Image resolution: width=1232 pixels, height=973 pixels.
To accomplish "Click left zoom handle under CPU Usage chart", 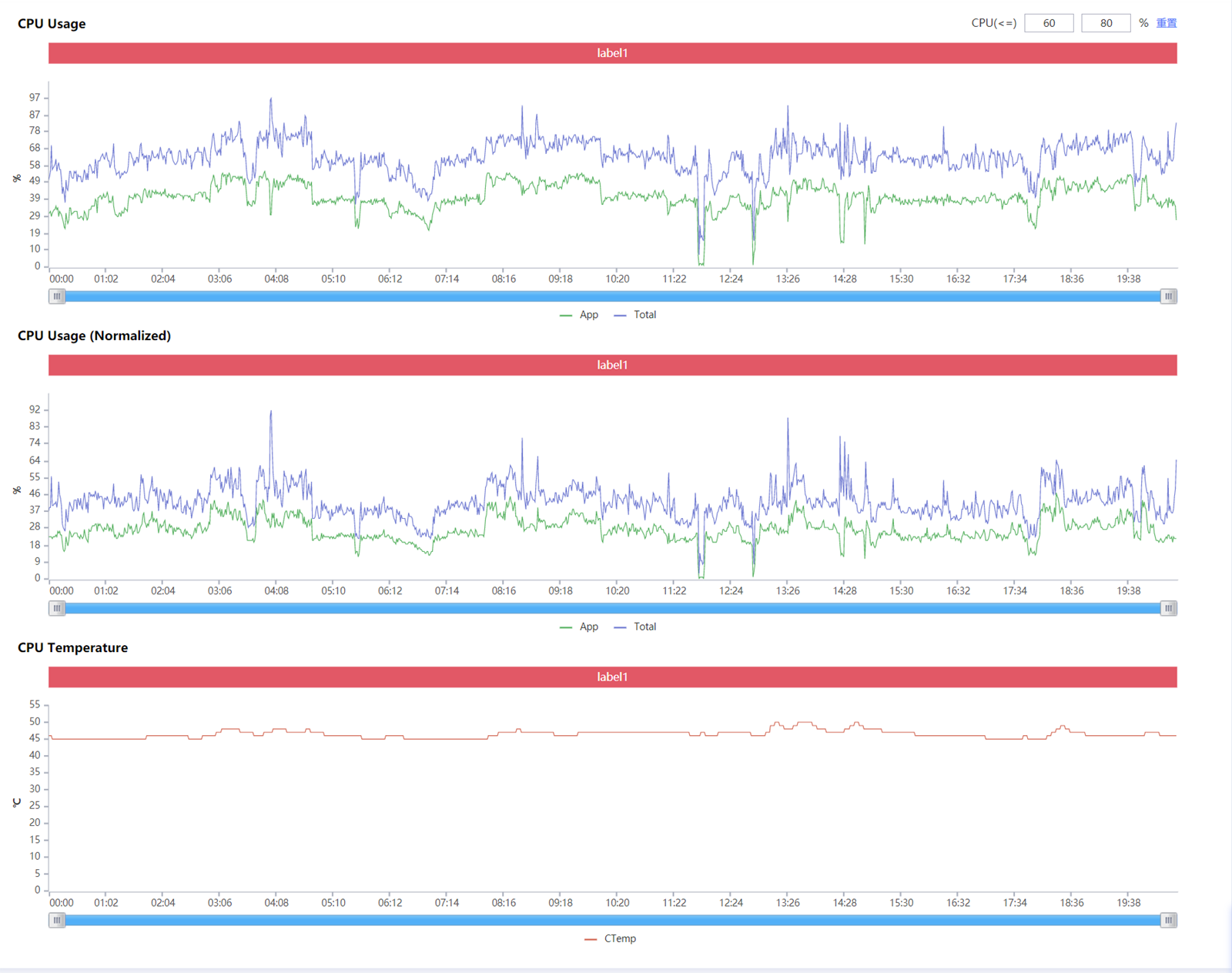I will [x=57, y=296].
